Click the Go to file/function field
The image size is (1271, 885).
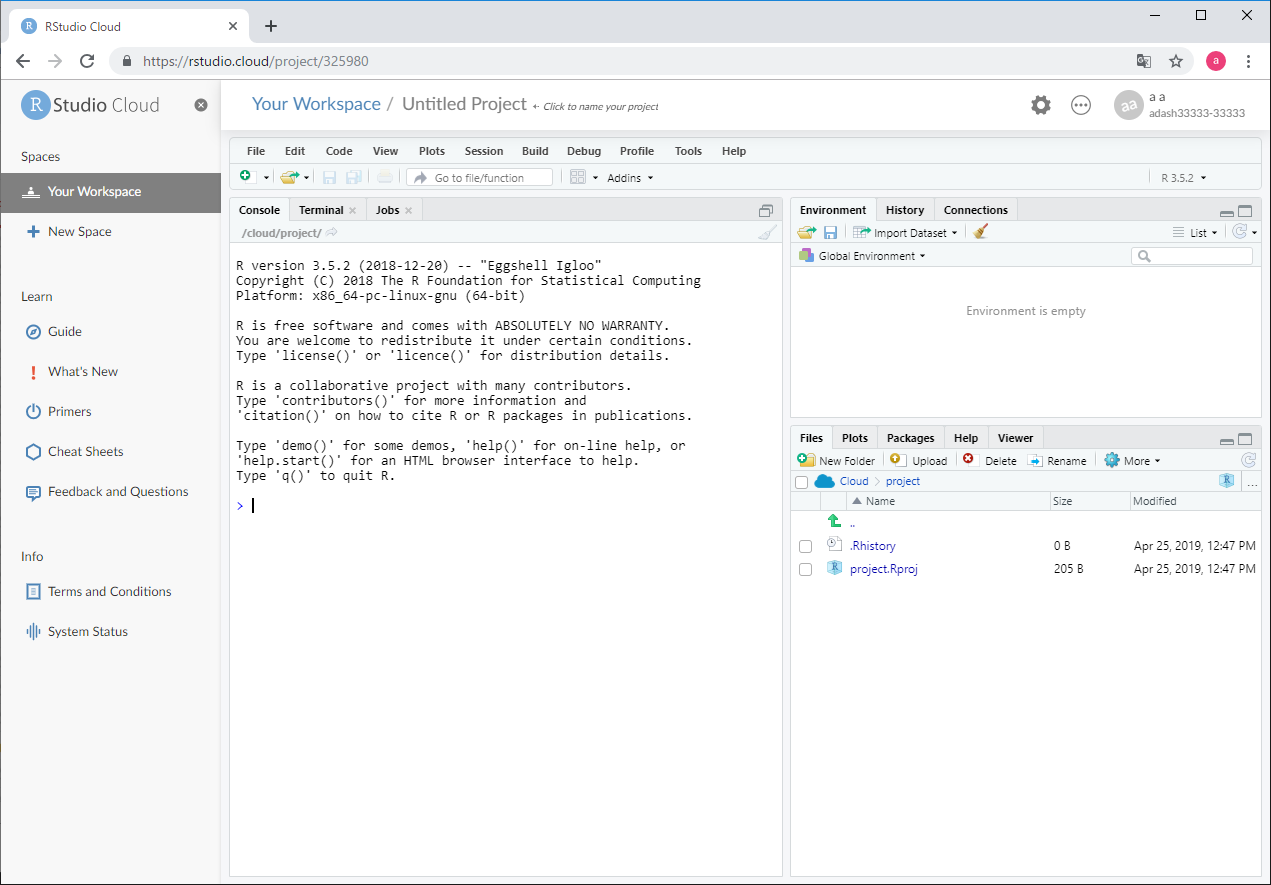[x=480, y=178]
